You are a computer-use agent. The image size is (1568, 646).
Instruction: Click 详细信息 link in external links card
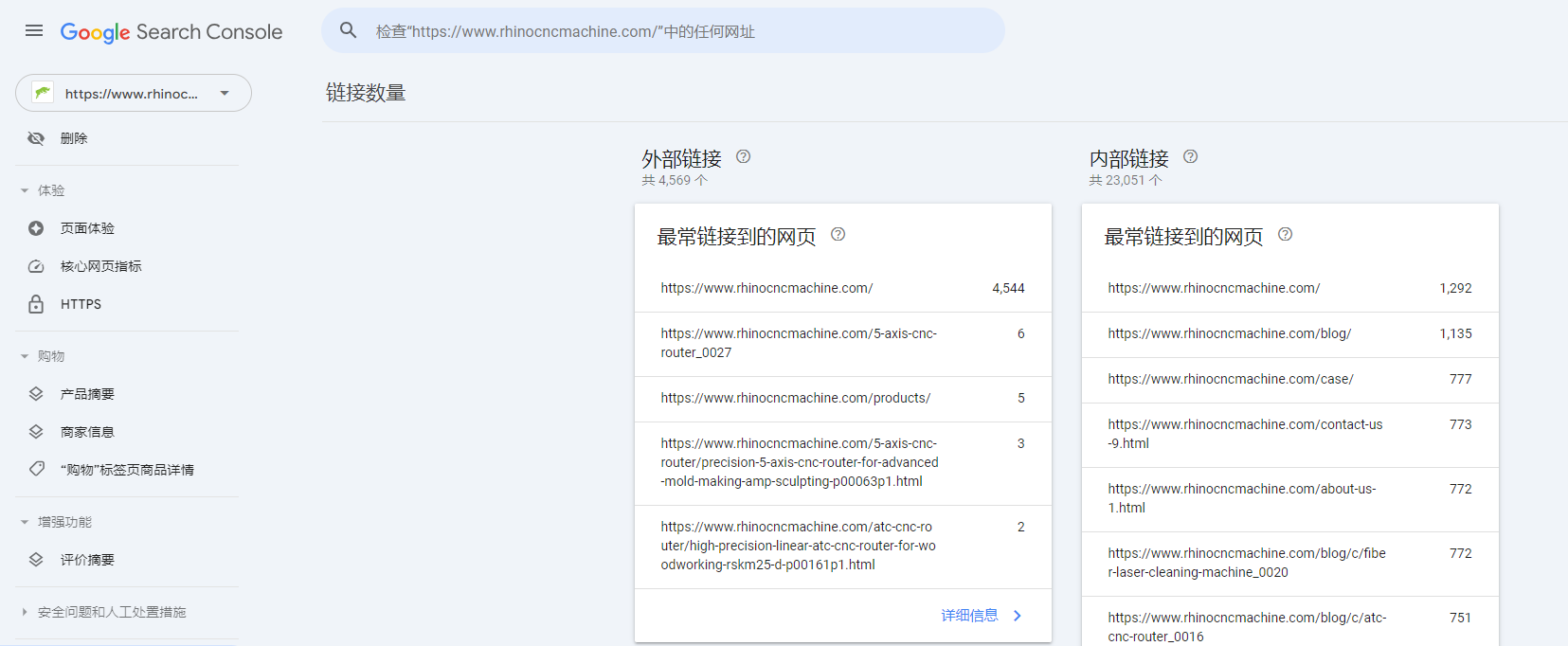pos(969,616)
